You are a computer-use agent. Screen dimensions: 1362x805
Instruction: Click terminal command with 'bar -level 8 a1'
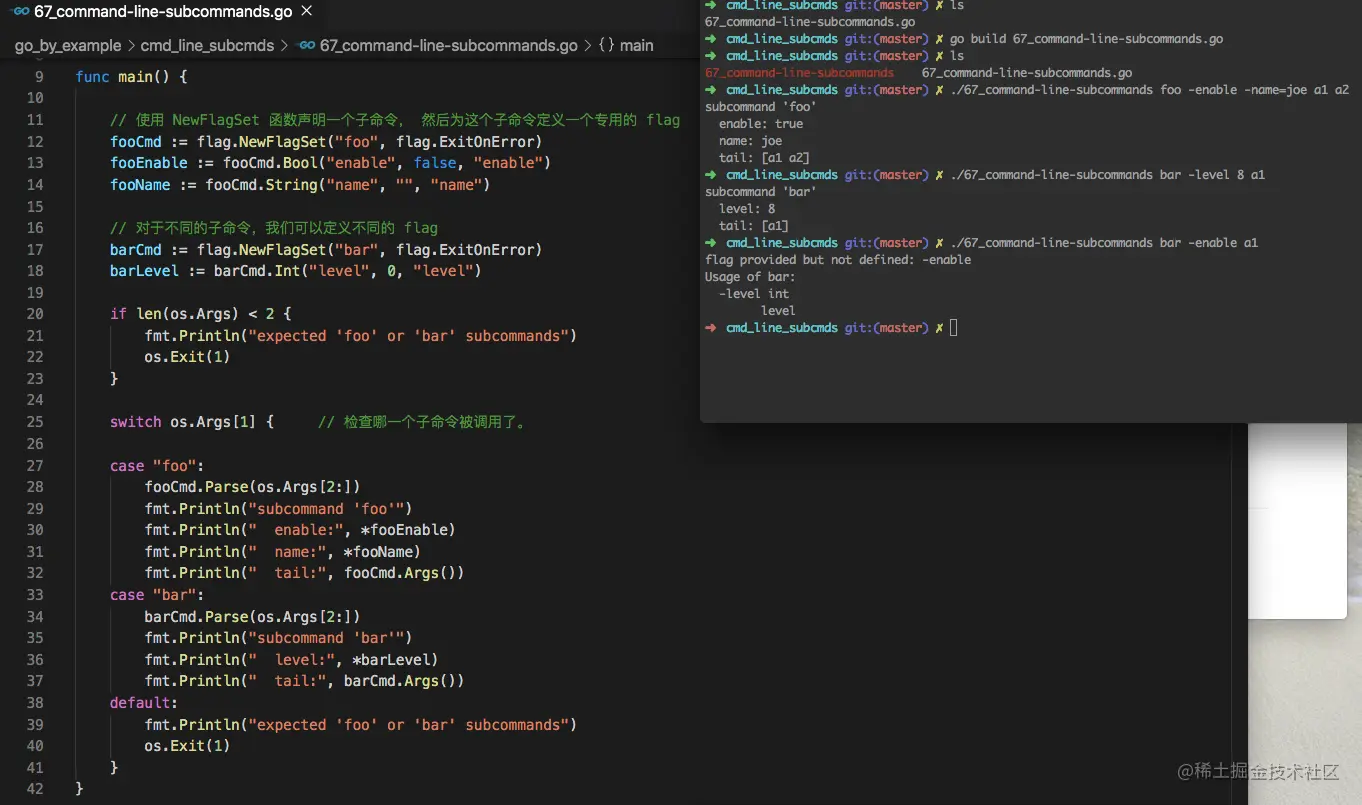[1107, 175]
